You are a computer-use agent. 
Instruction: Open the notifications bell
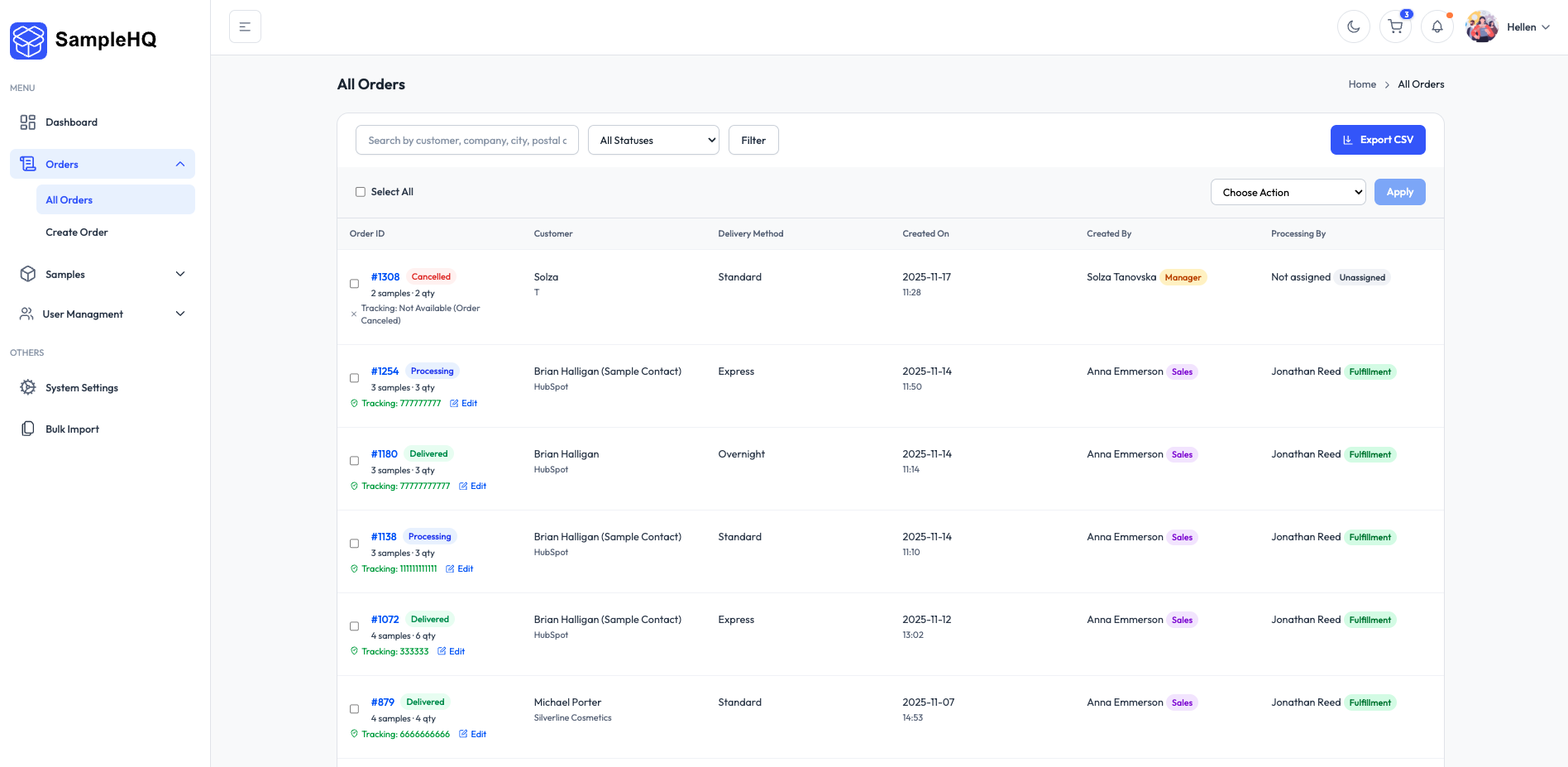1437,26
